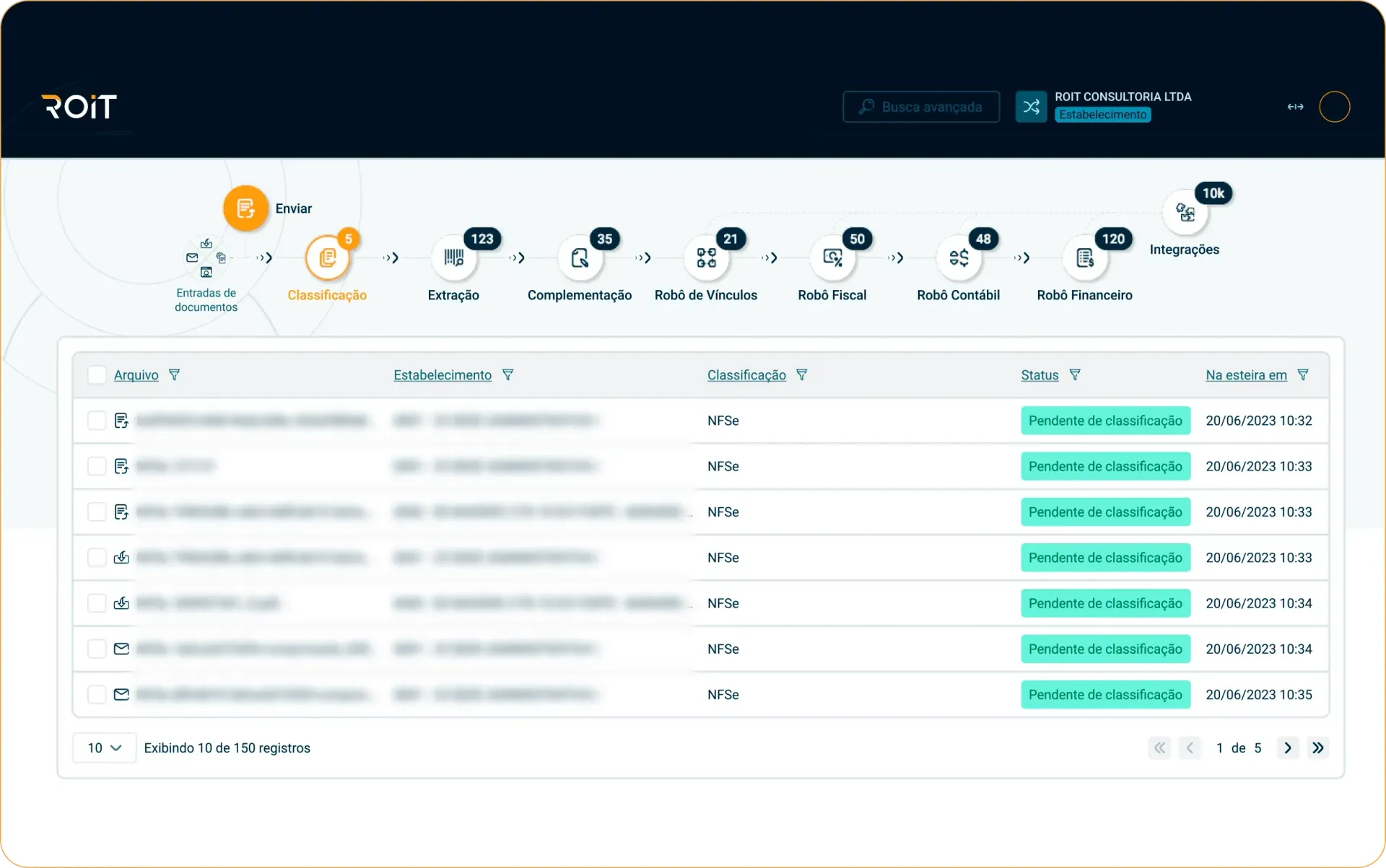Filter the Estabelecimento column
The image size is (1386, 868).
[x=507, y=374]
